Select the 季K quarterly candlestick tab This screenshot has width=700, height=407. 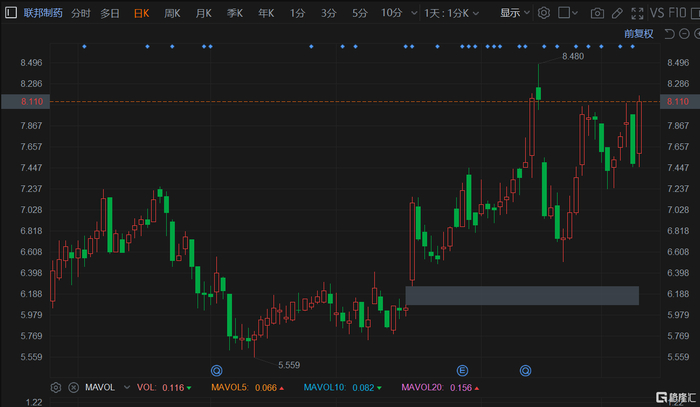pyautogui.click(x=235, y=13)
